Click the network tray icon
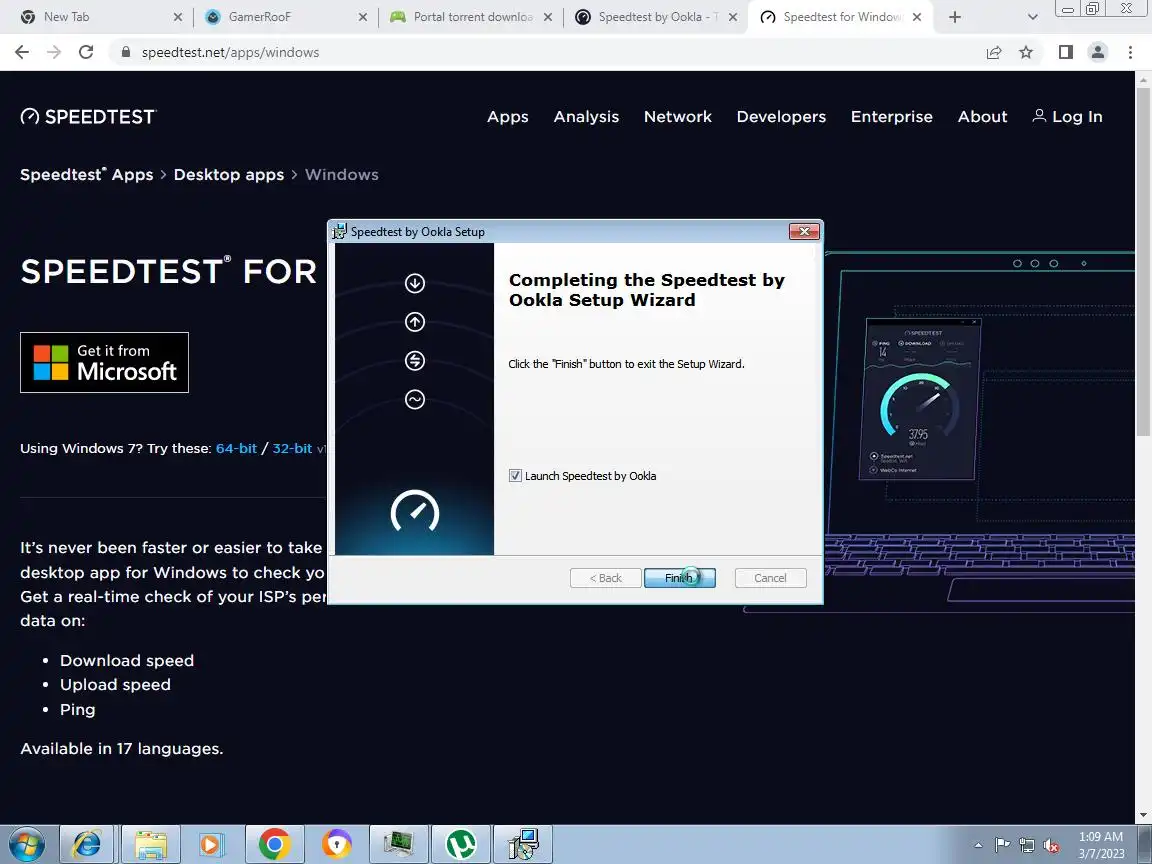Screen dimensions: 1152x864 click(x=1027, y=846)
